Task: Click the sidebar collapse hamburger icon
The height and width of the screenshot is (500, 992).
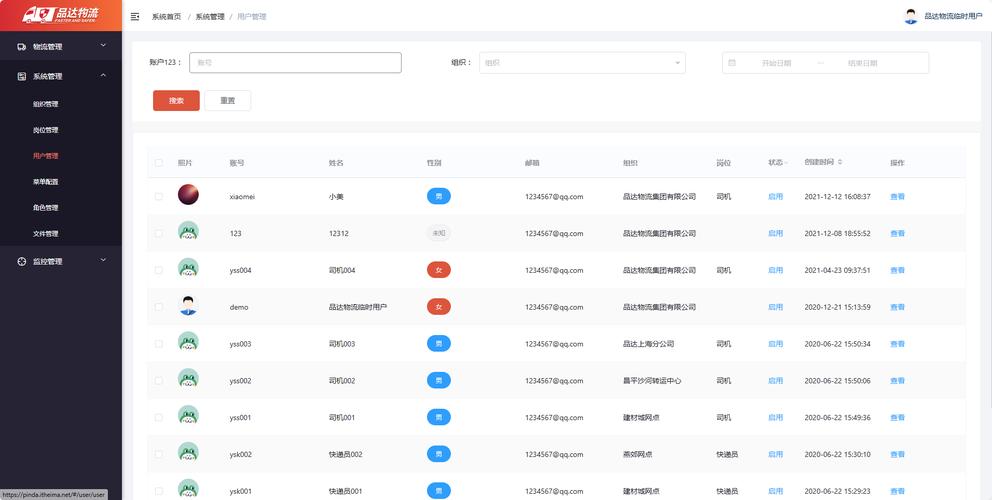Action: pos(135,16)
